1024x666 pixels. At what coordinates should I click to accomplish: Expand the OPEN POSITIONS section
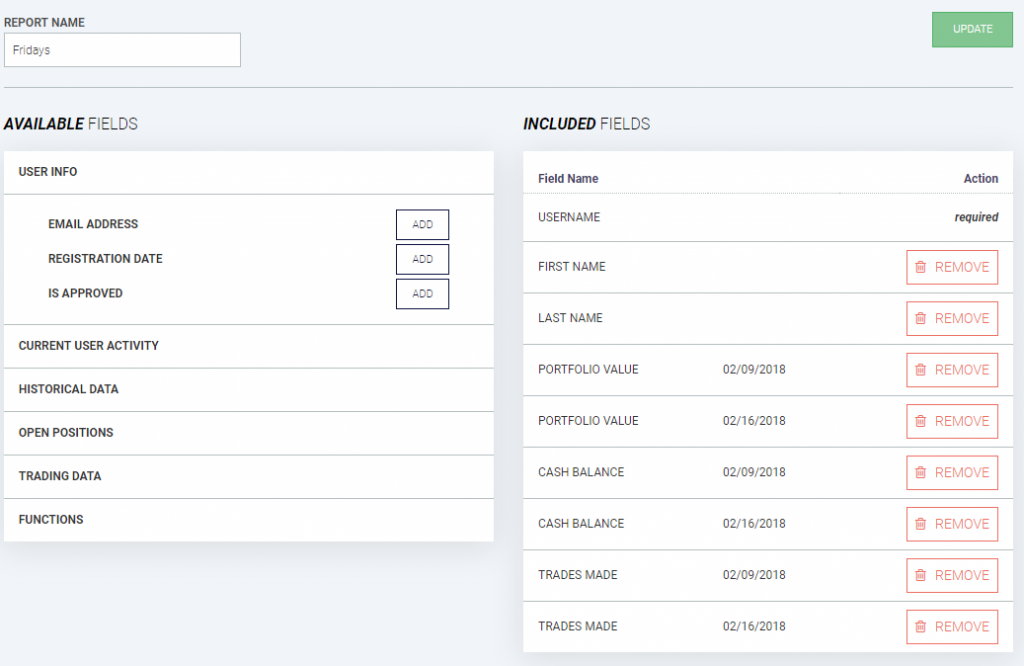249,433
